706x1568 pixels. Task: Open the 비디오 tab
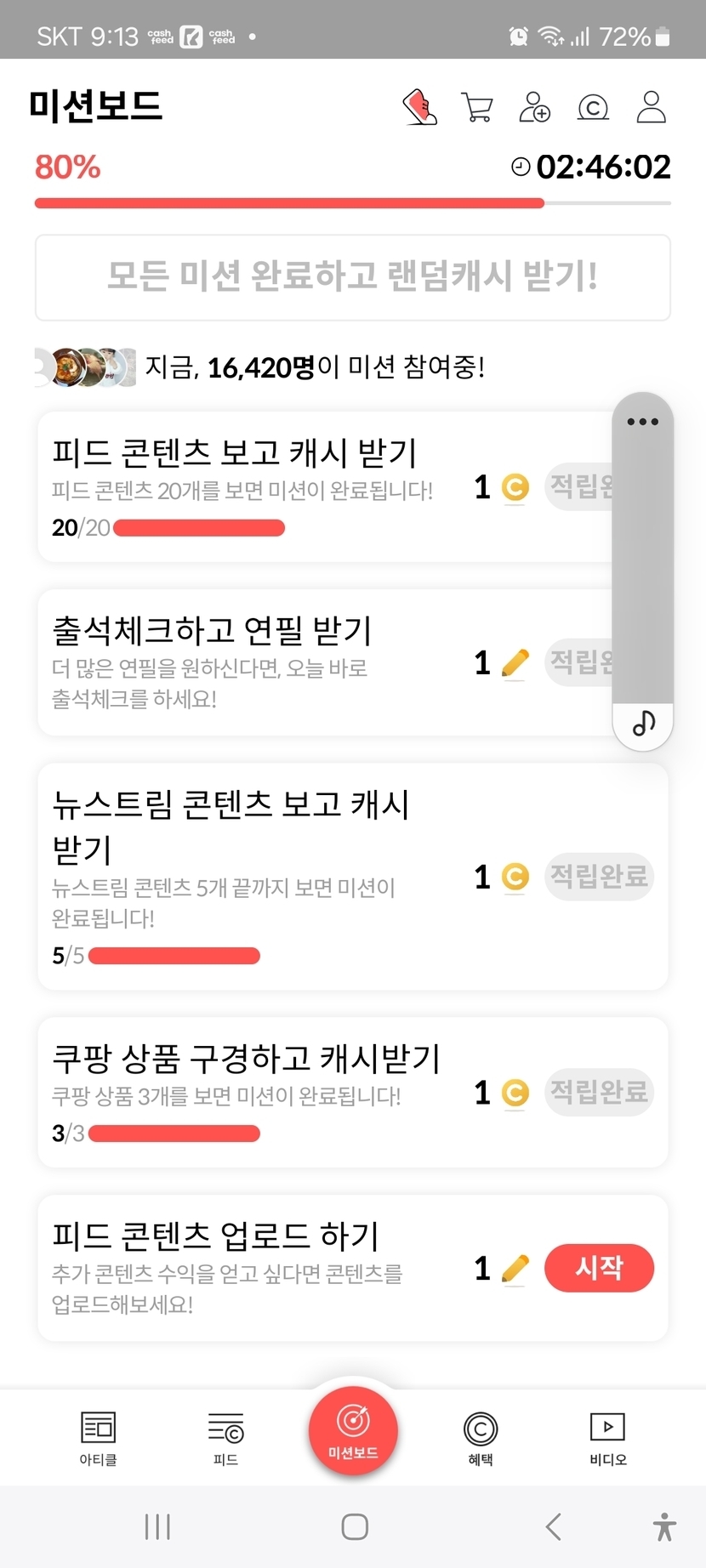click(607, 1438)
